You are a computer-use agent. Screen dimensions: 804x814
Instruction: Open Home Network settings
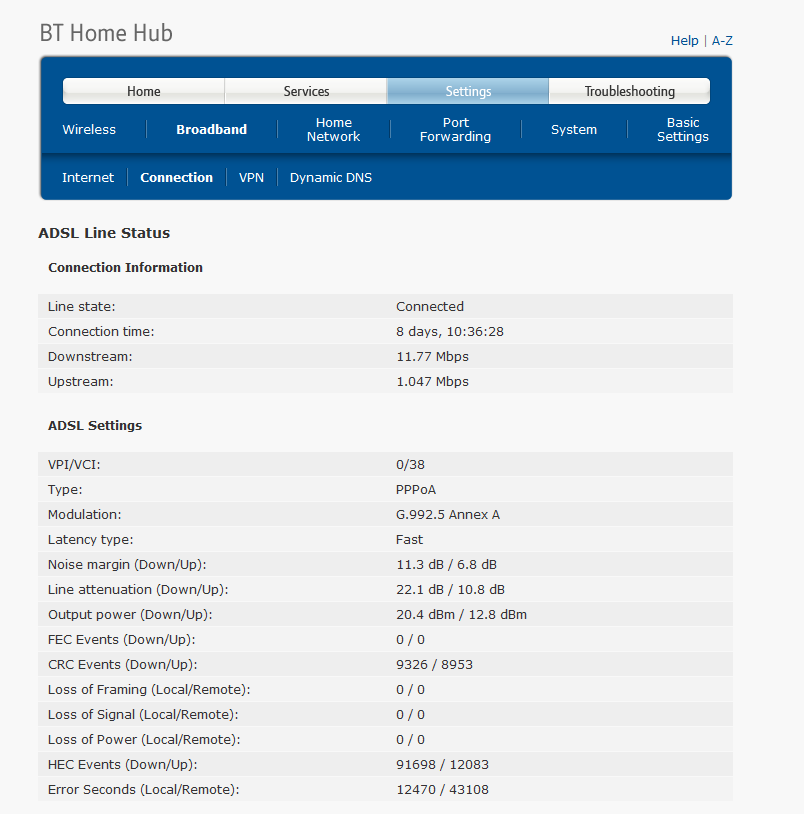click(x=333, y=129)
